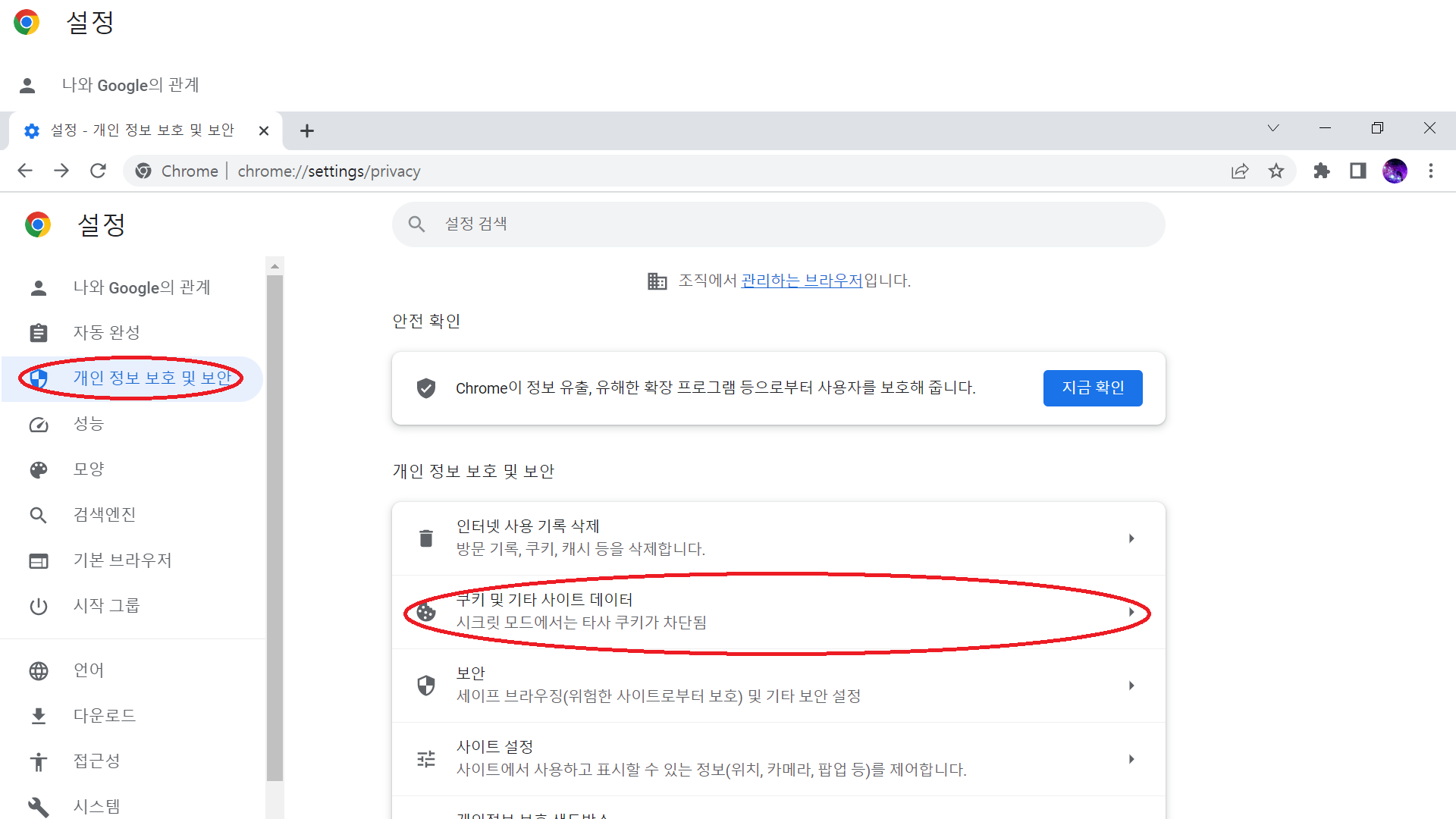The height and width of the screenshot is (819, 1456).
Task: Select the 설정 - 개인 정보 보호 및 보안 tab
Action: point(146,130)
